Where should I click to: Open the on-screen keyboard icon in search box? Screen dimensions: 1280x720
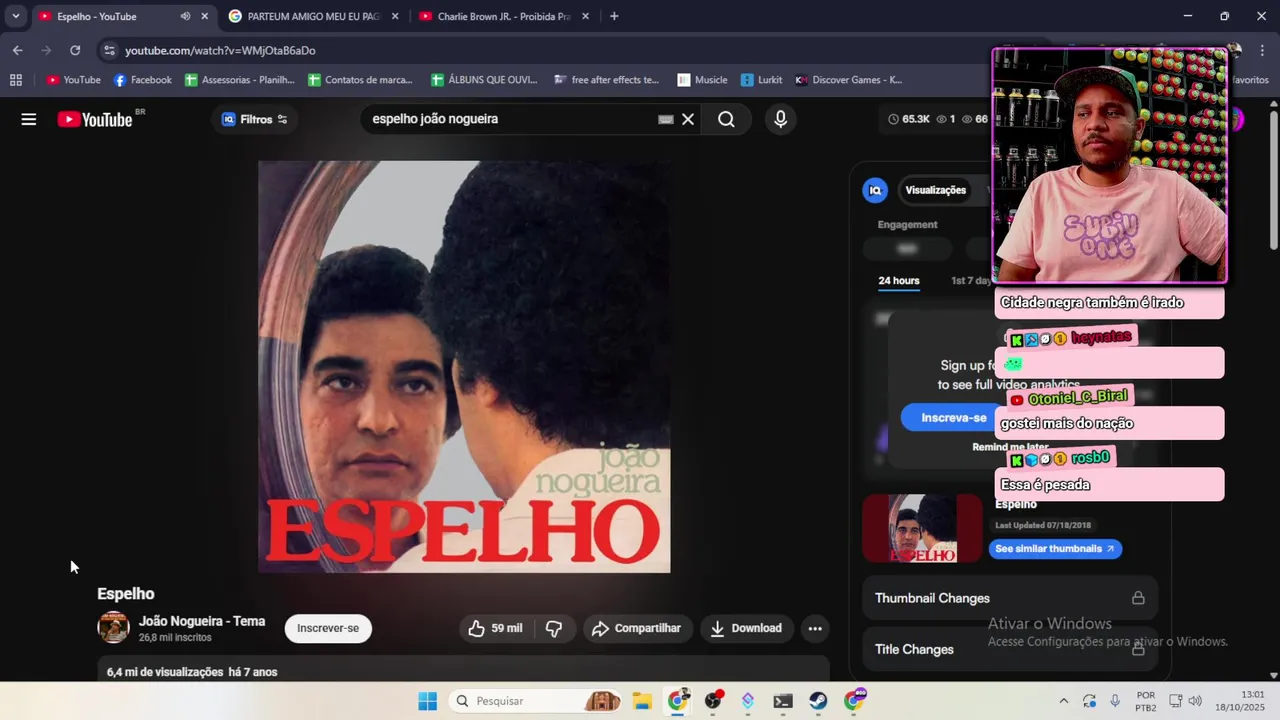pos(666,119)
